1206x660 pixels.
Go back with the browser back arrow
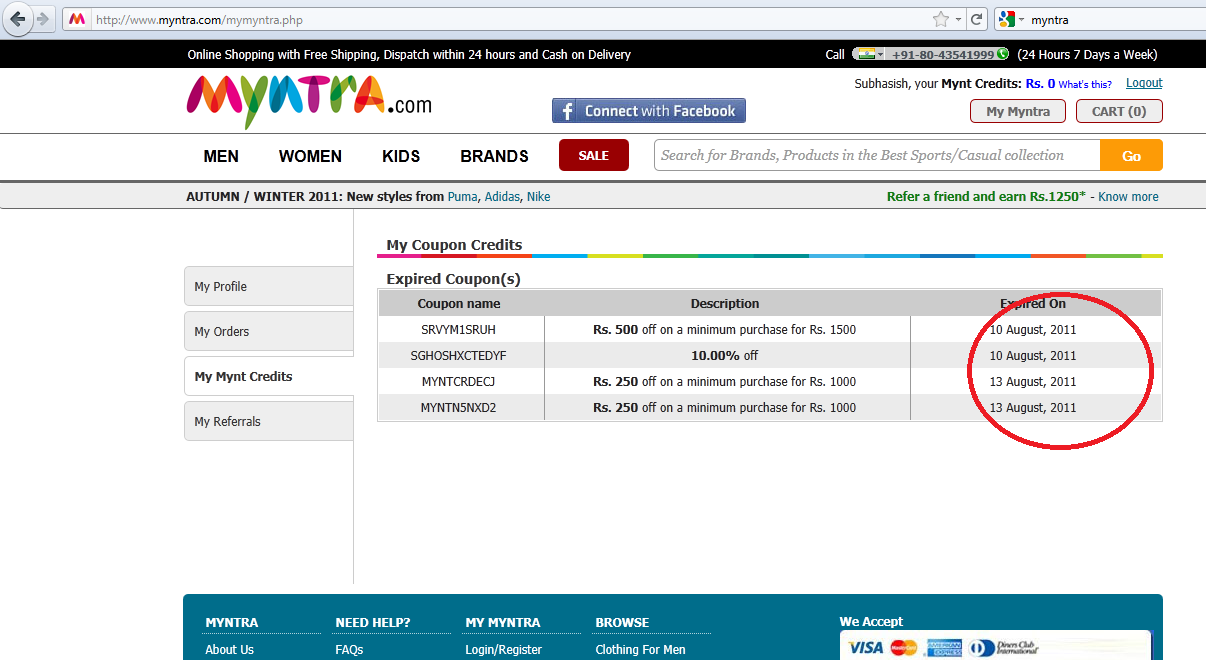(18, 19)
